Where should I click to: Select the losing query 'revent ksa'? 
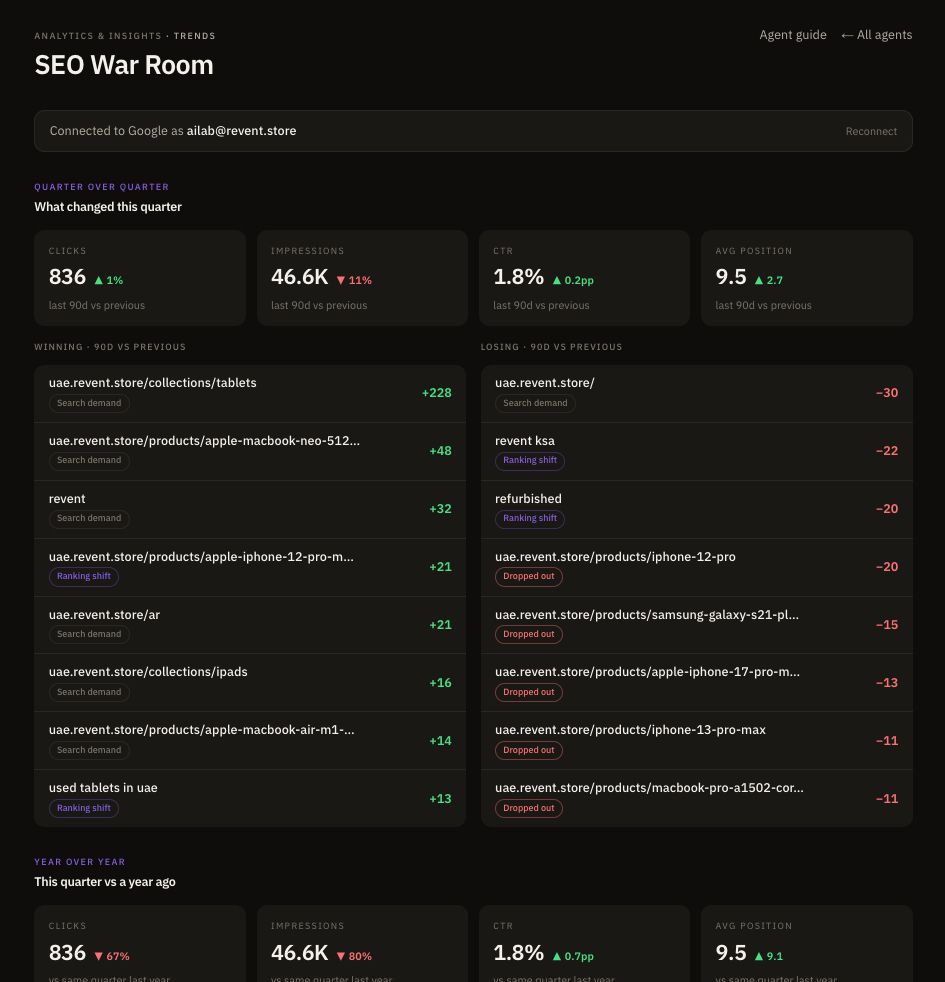pos(525,441)
